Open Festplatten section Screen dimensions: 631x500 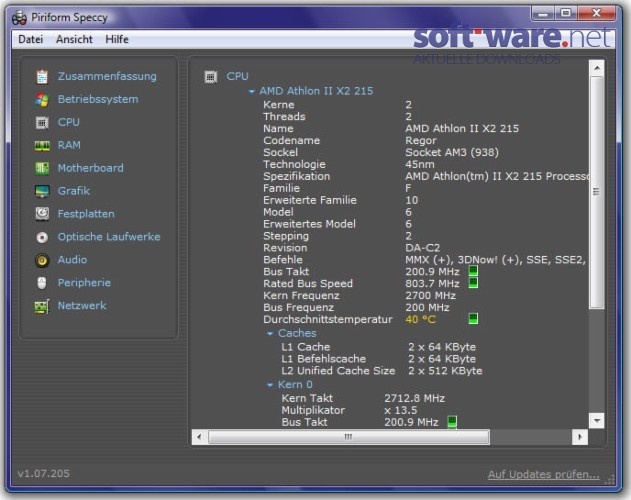(86, 214)
